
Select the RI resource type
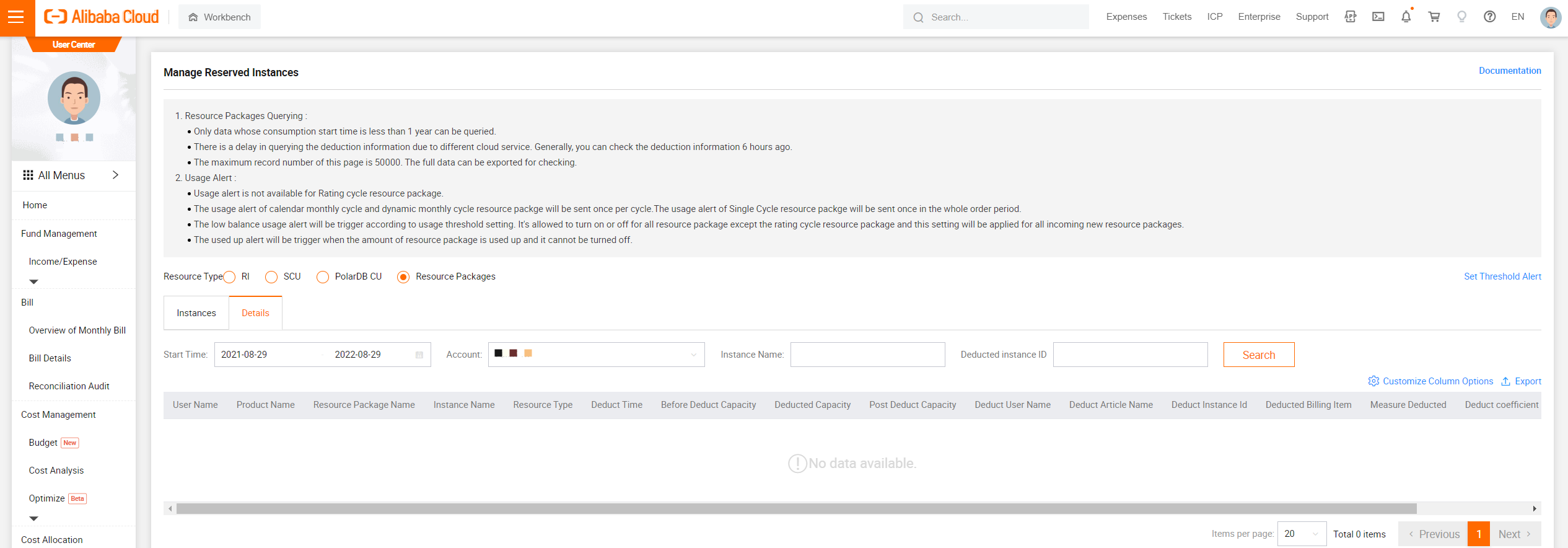click(230, 277)
